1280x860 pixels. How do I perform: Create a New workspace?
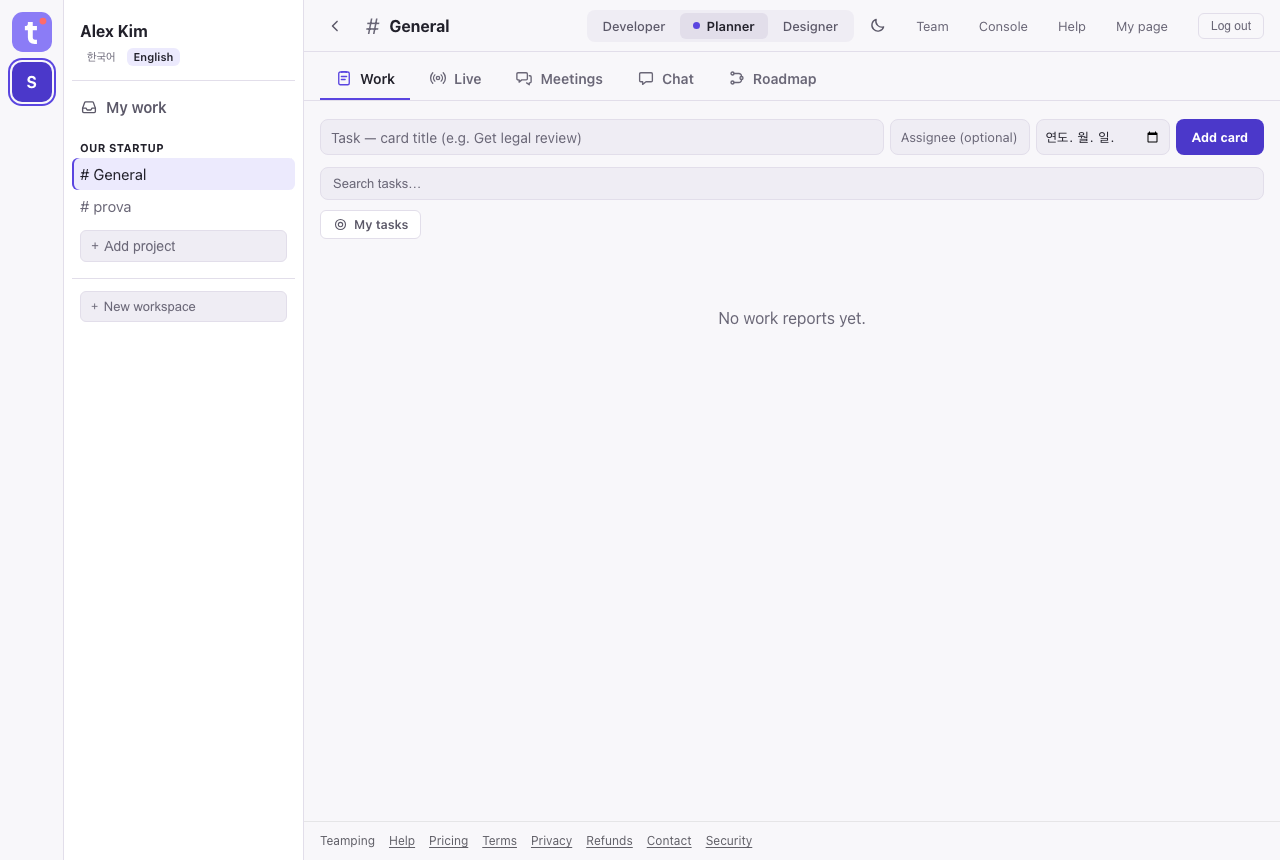coord(184,306)
